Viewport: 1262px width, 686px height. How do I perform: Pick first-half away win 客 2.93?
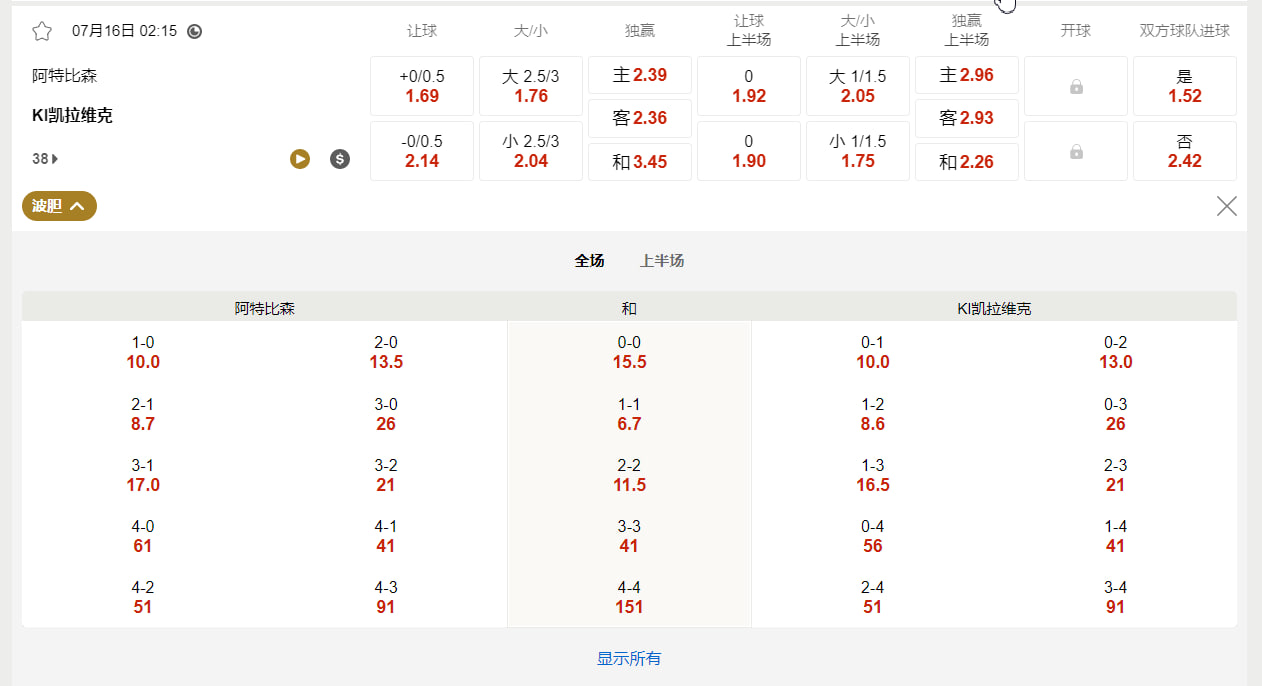tap(967, 118)
